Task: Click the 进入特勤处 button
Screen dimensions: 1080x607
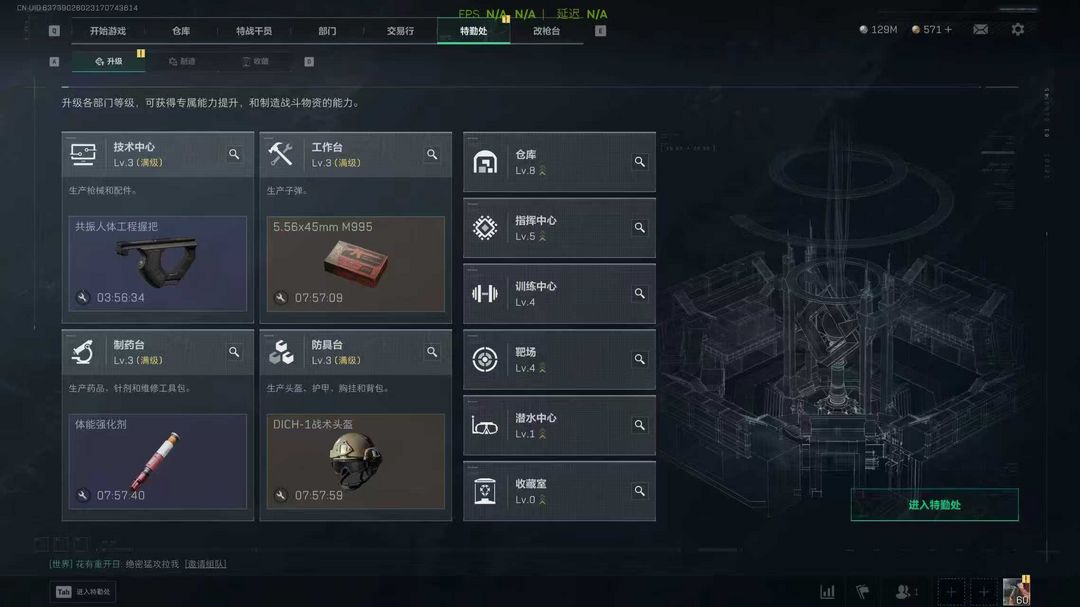Action: [x=934, y=505]
